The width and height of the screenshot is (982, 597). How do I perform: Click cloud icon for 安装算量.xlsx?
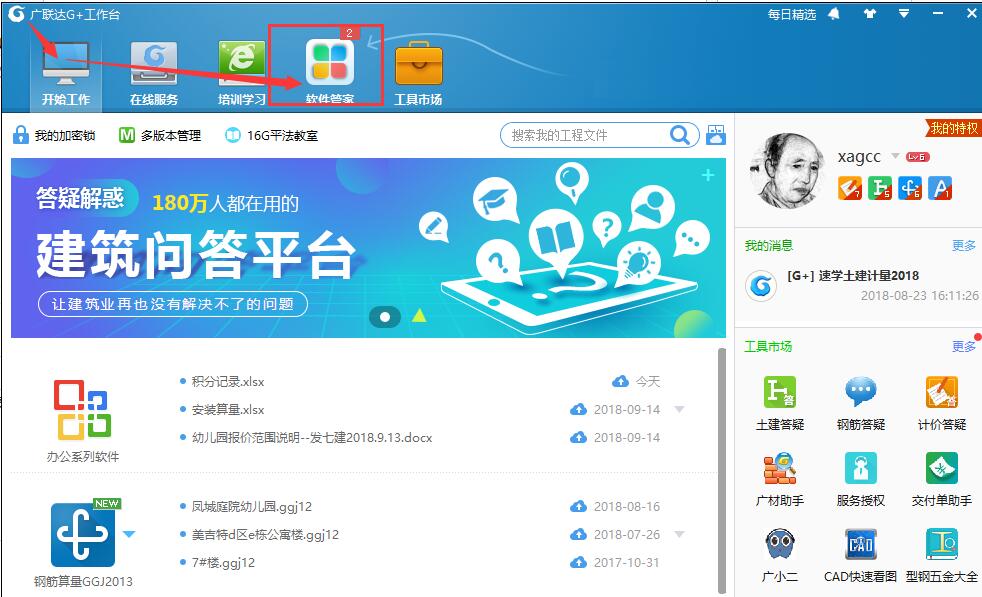click(579, 410)
